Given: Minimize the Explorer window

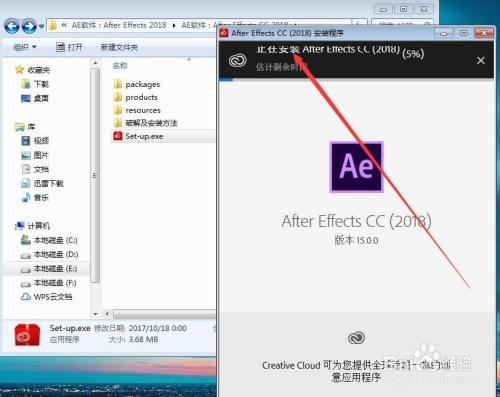Looking at the screenshot, I should click(383, 9).
